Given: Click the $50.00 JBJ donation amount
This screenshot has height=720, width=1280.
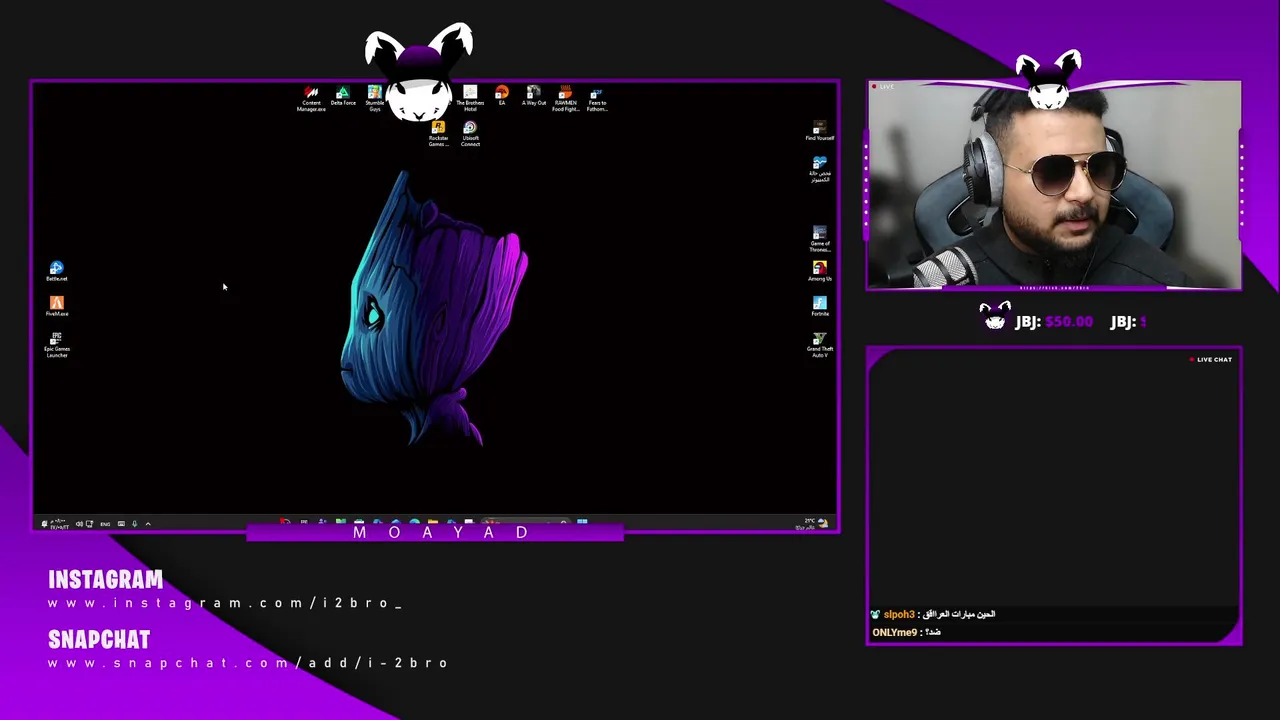Looking at the screenshot, I should click(1069, 321).
